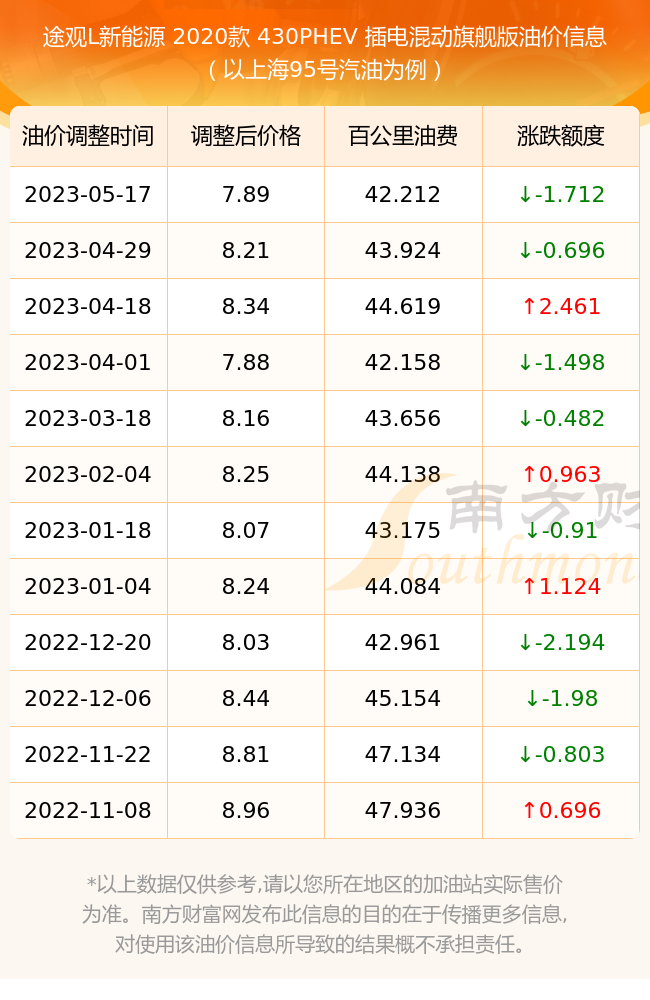Click the 百公里油费 column header

click(x=403, y=136)
